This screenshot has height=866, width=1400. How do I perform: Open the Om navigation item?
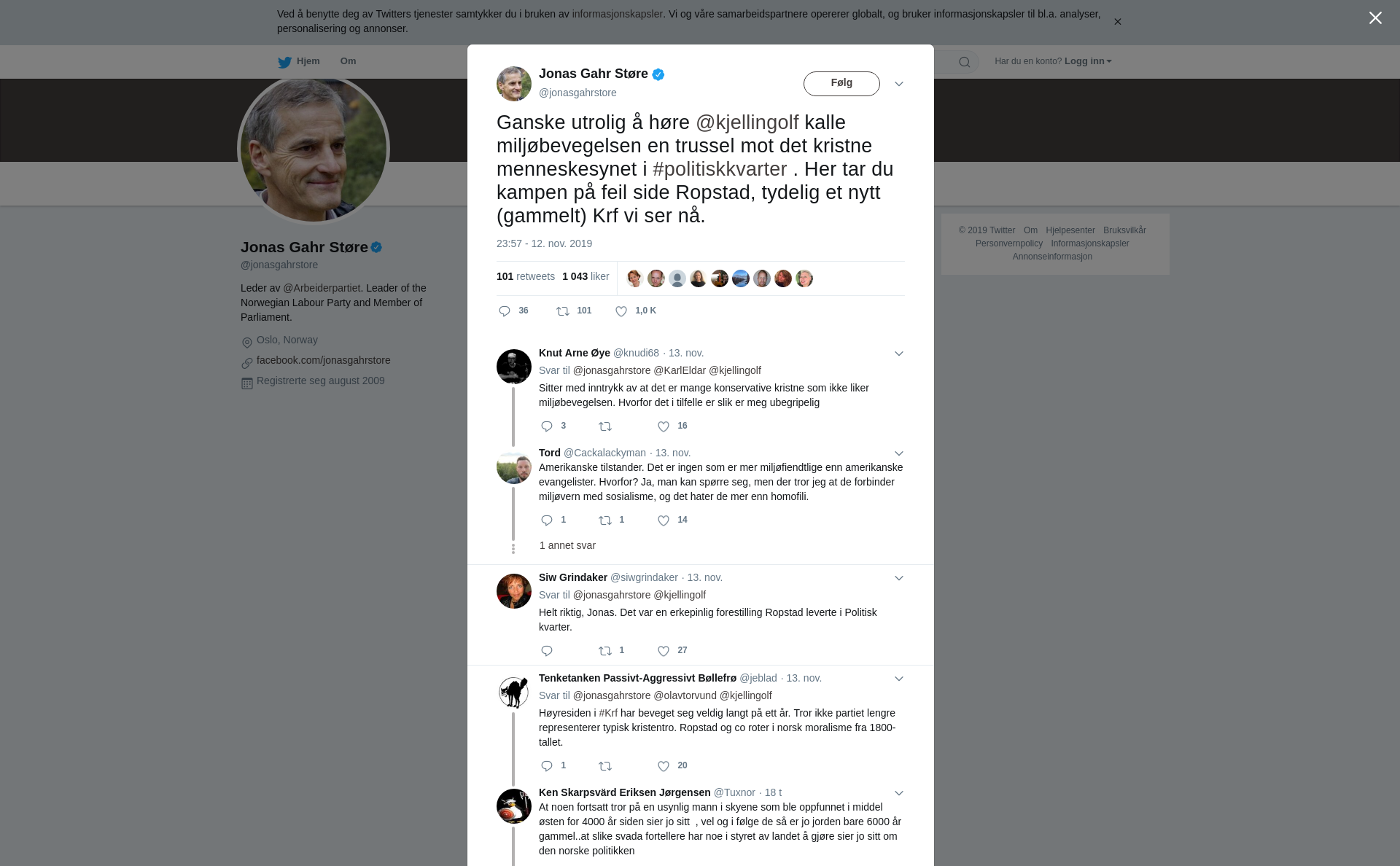point(348,61)
